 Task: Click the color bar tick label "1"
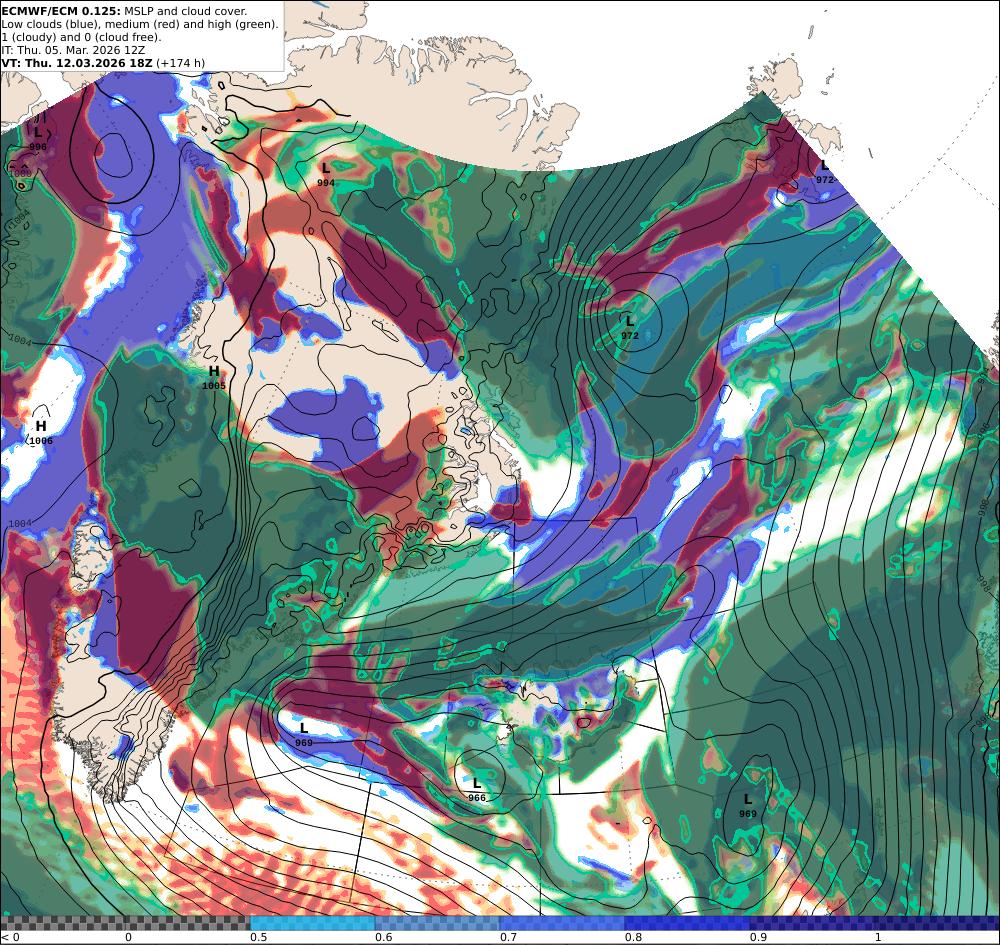point(878,937)
